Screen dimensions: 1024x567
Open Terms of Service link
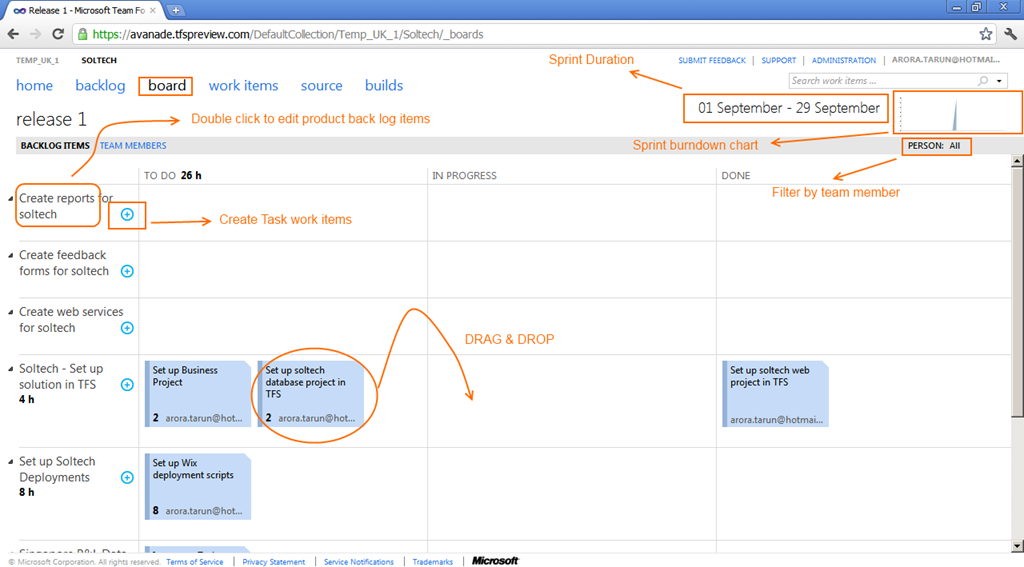click(x=195, y=562)
